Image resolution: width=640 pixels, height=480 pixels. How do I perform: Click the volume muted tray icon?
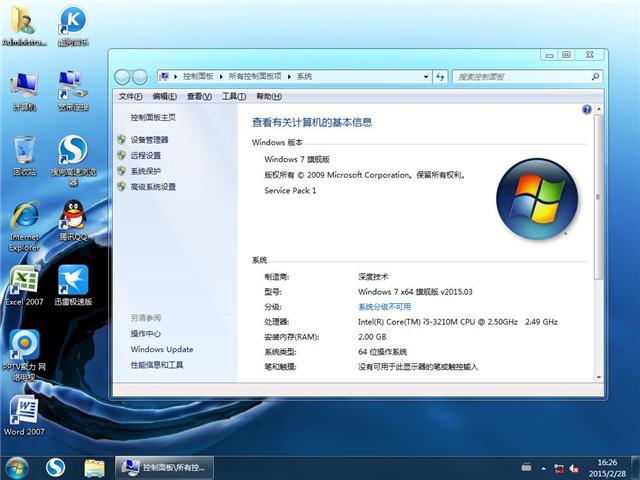coord(574,468)
